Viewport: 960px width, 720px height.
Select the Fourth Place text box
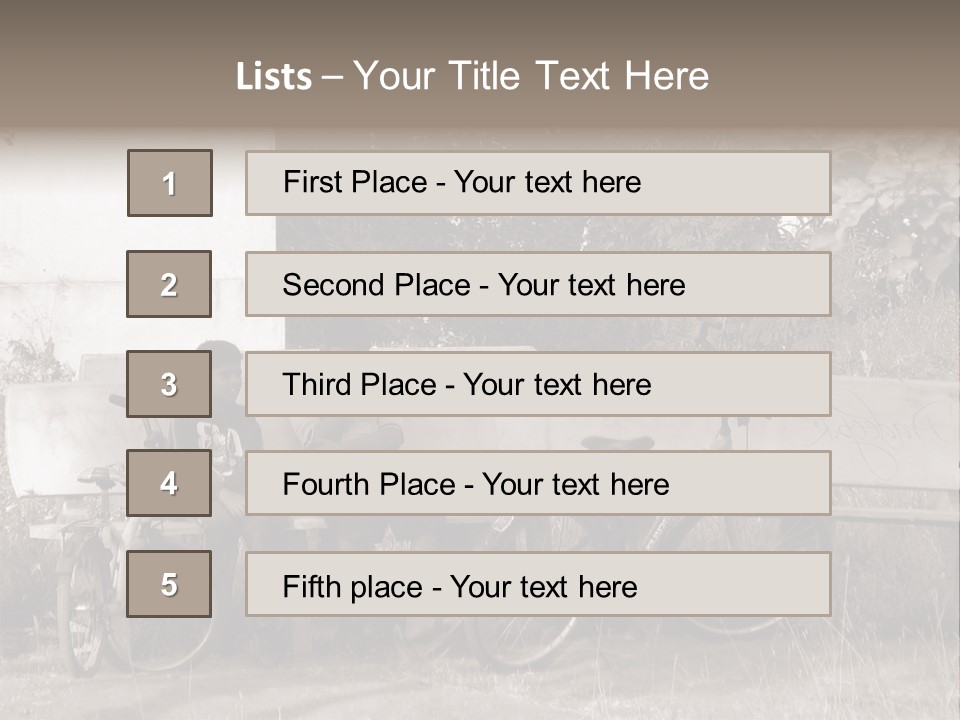point(538,483)
